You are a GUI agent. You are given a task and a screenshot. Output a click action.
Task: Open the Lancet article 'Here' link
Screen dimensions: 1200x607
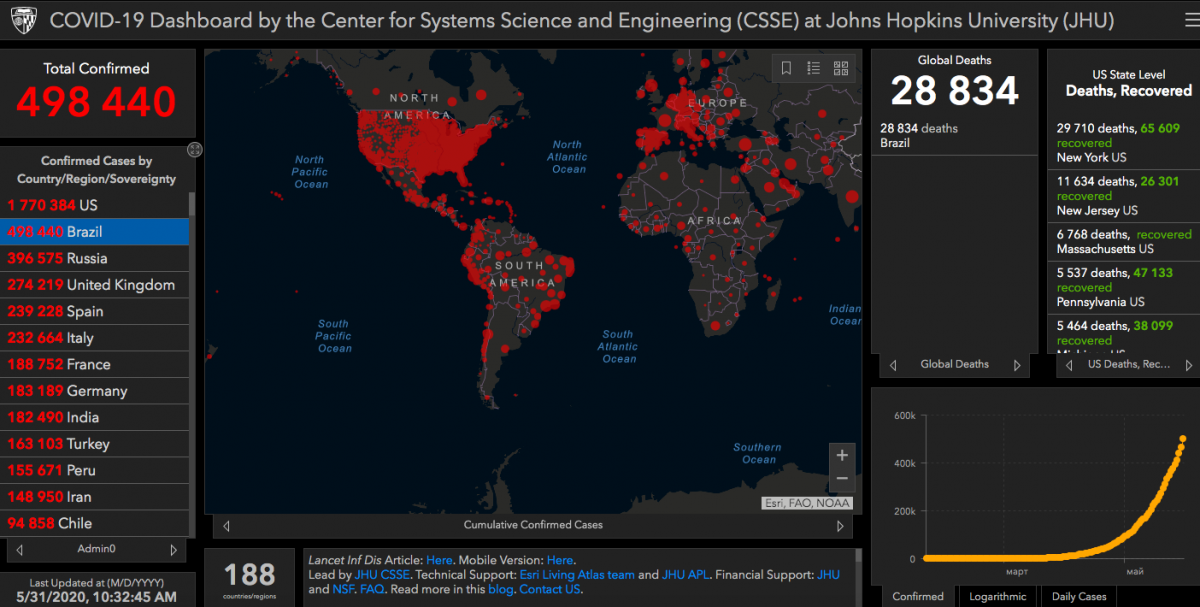pyautogui.click(x=439, y=560)
